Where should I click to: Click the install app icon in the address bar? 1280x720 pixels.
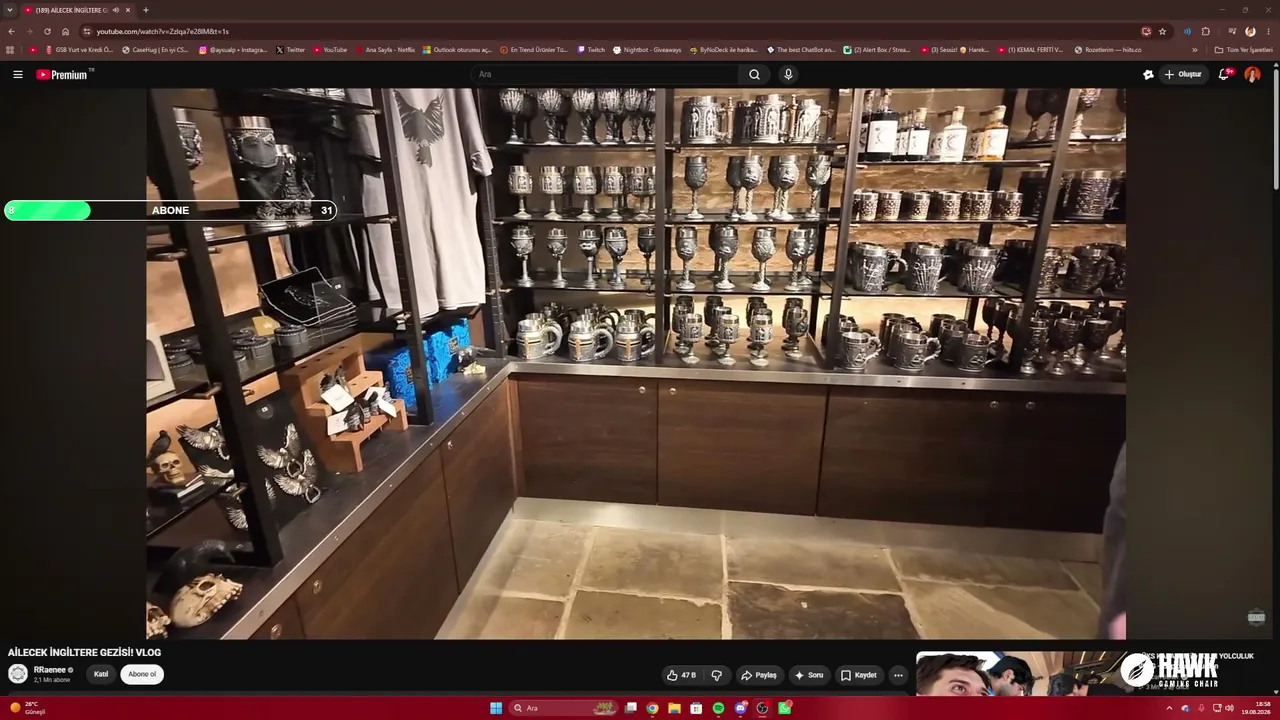coord(1146,31)
